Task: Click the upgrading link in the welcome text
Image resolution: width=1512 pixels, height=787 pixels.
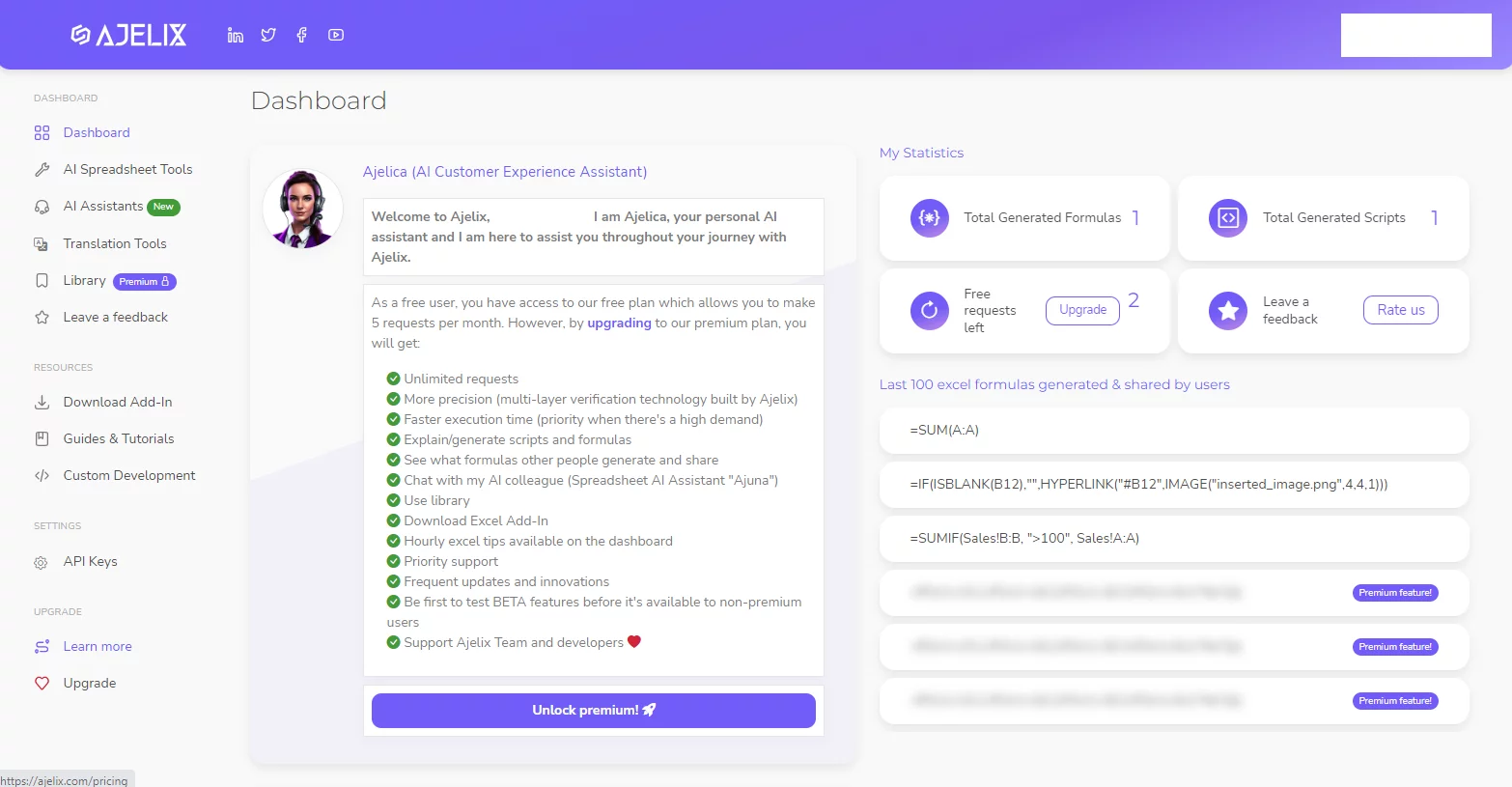Action: click(x=619, y=323)
